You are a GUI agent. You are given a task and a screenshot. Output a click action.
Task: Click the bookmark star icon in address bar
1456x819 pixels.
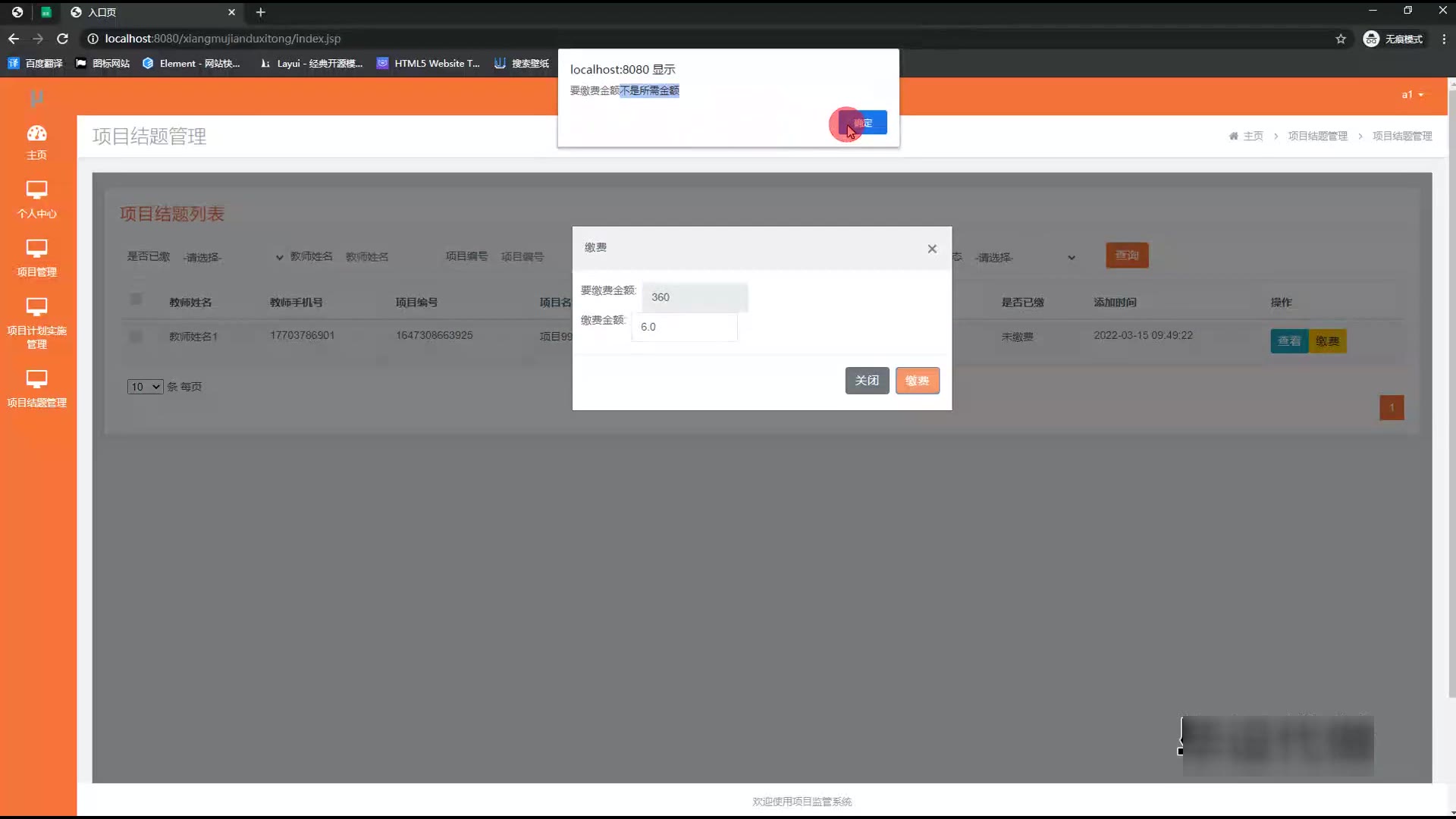coord(1341,39)
